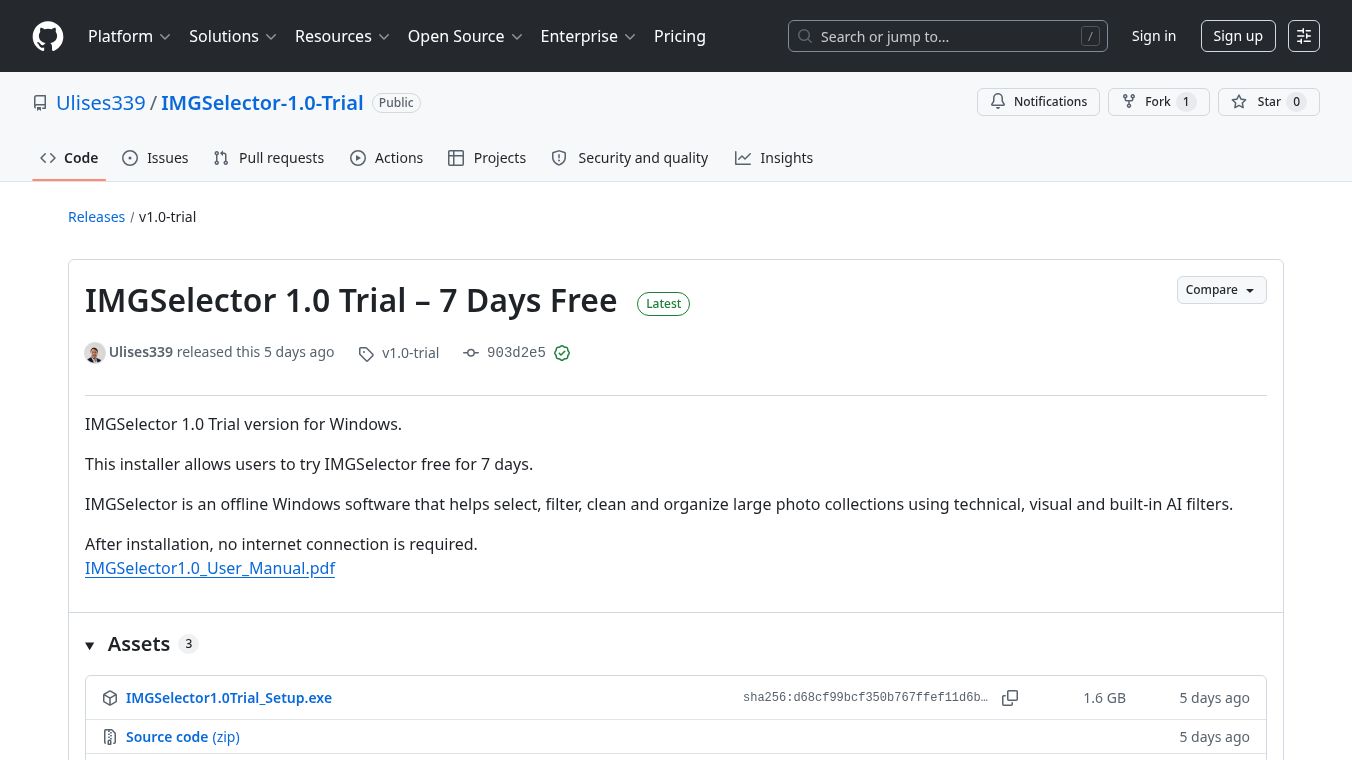Click the verified commit checkmark icon
The height and width of the screenshot is (760, 1352).
pyautogui.click(x=562, y=353)
